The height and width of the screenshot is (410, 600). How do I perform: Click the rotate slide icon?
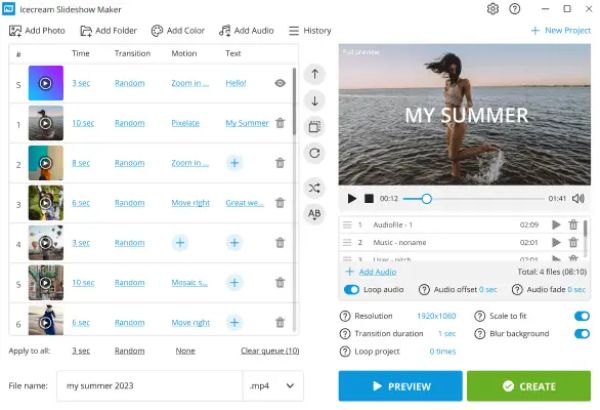(x=315, y=153)
